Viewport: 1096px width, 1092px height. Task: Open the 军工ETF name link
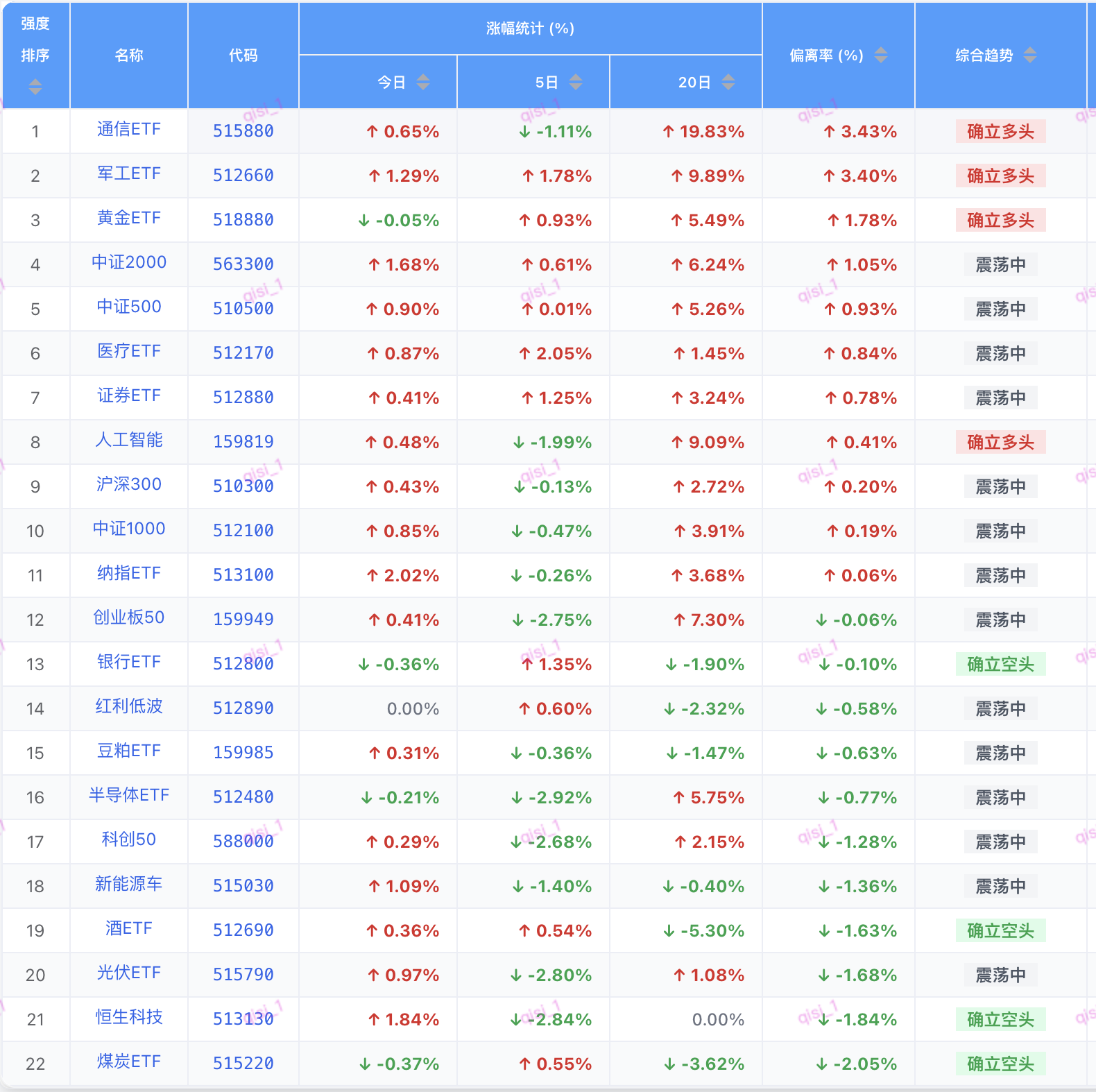129,174
